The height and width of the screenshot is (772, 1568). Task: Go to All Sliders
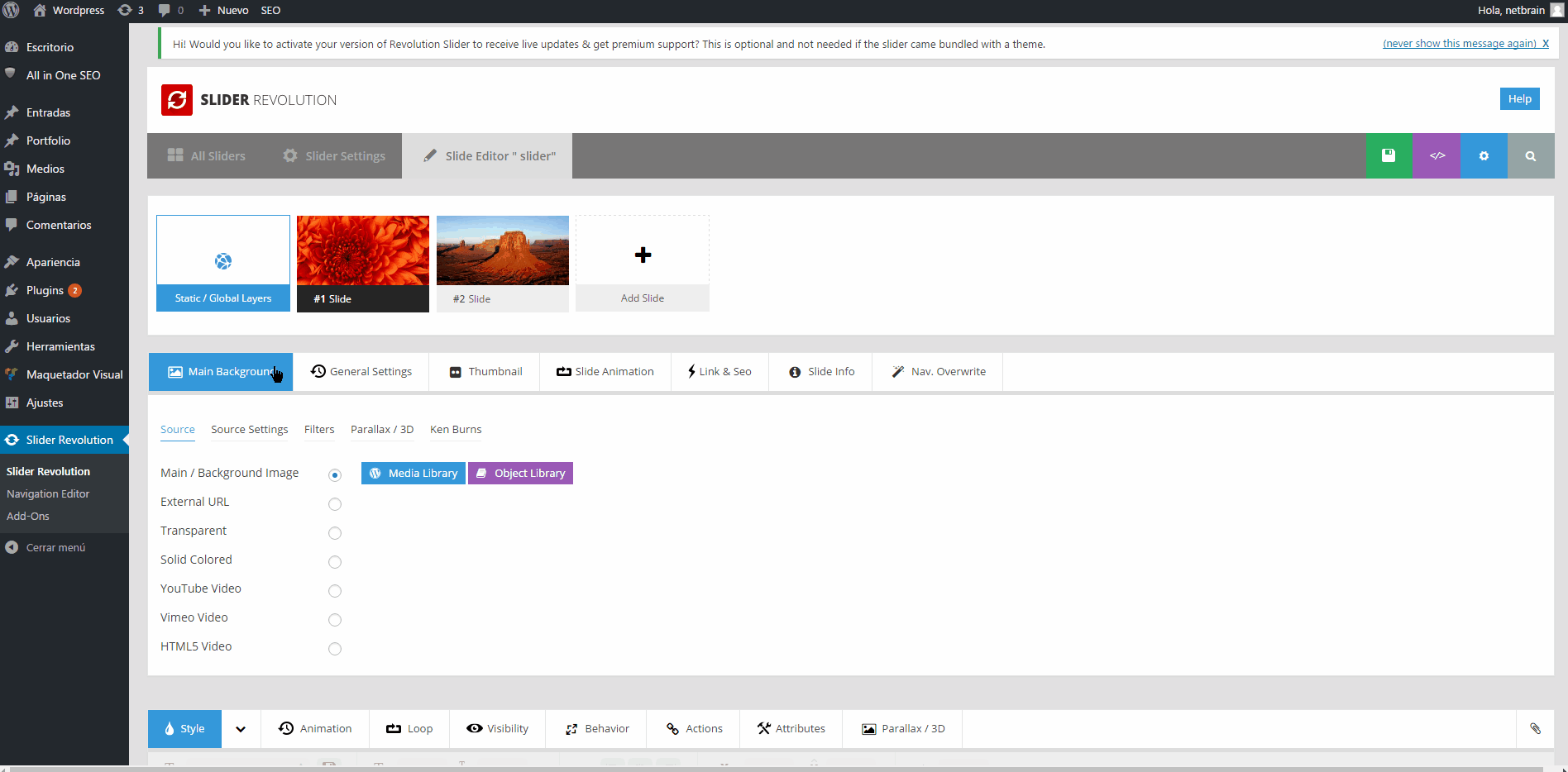[x=207, y=155]
